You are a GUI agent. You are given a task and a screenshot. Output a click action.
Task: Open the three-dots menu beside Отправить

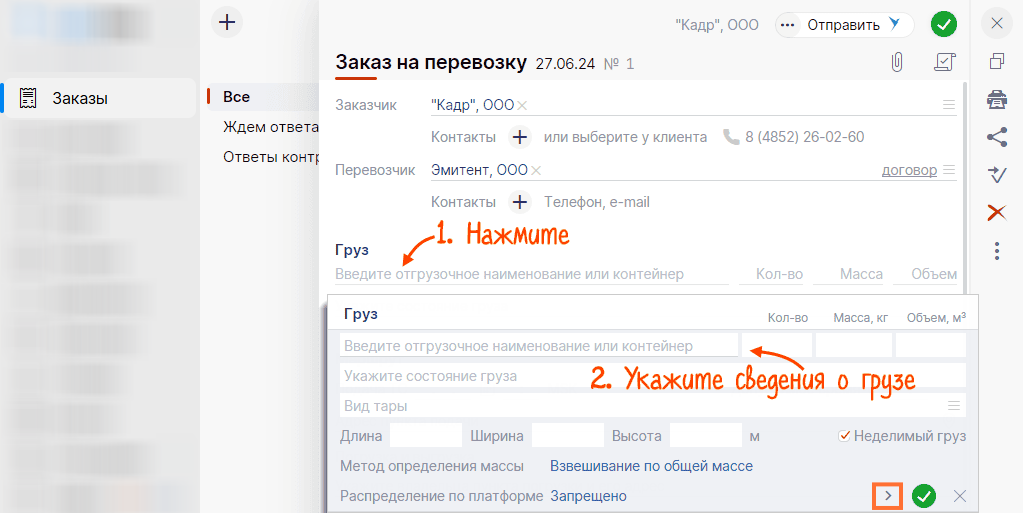point(787,25)
